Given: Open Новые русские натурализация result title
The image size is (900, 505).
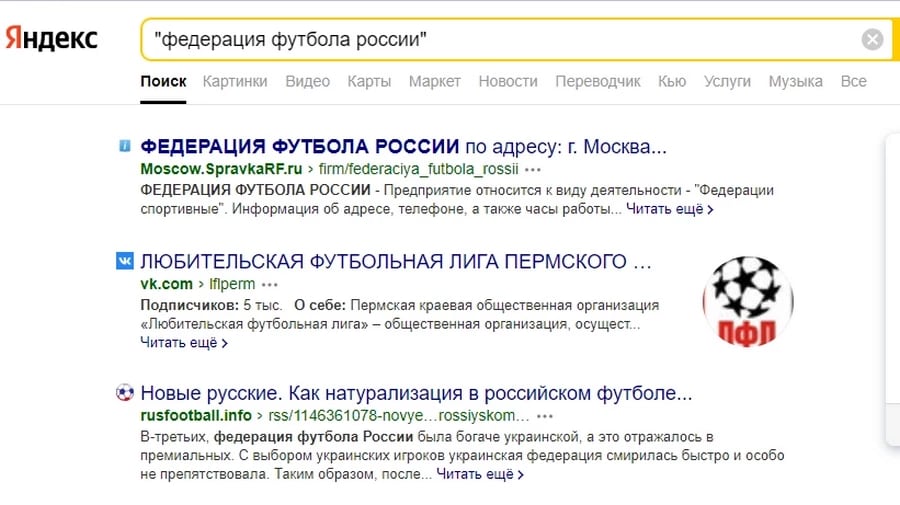Looking at the screenshot, I should (416, 394).
